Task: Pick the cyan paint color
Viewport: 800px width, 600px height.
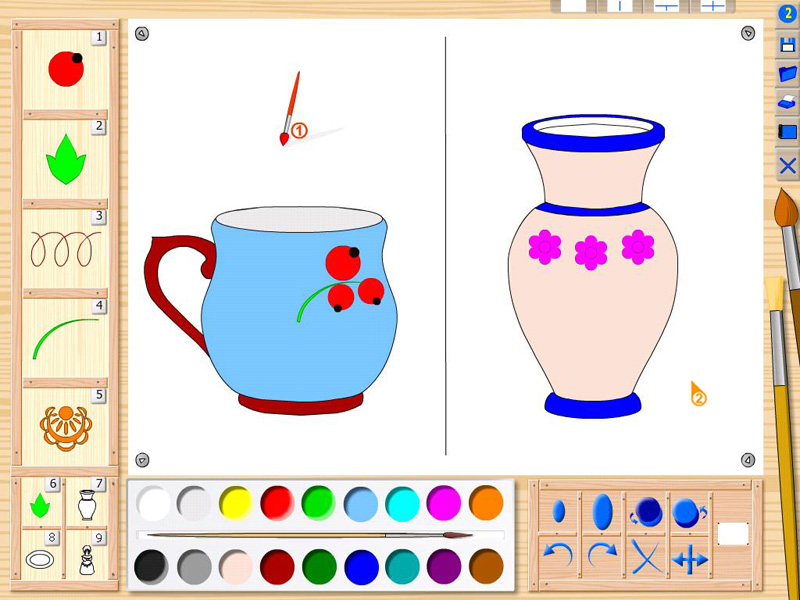Action: coord(402,503)
